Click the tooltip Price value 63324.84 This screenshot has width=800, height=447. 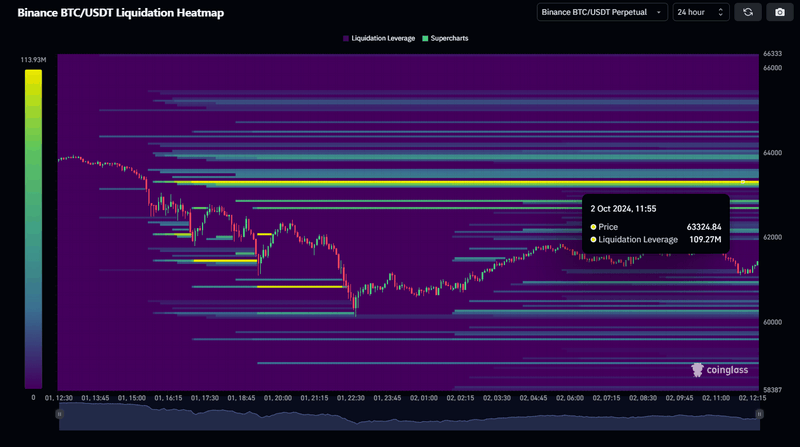704,227
